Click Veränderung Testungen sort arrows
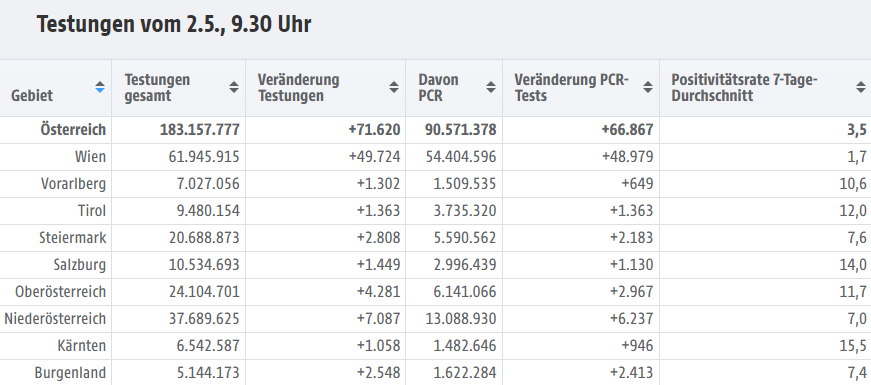This screenshot has width=871, height=385. click(x=394, y=87)
